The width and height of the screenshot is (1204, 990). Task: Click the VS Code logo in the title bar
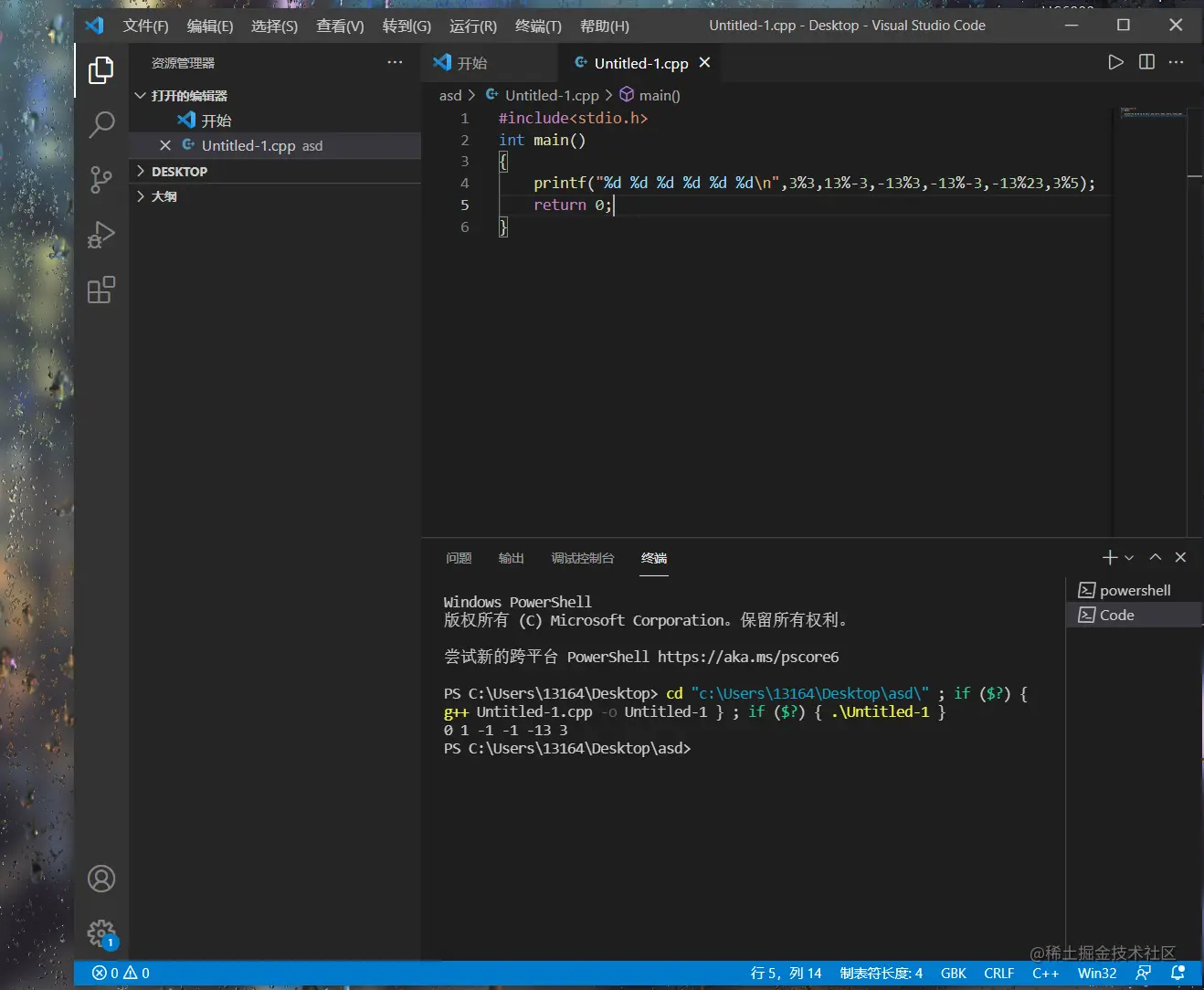coord(94,26)
